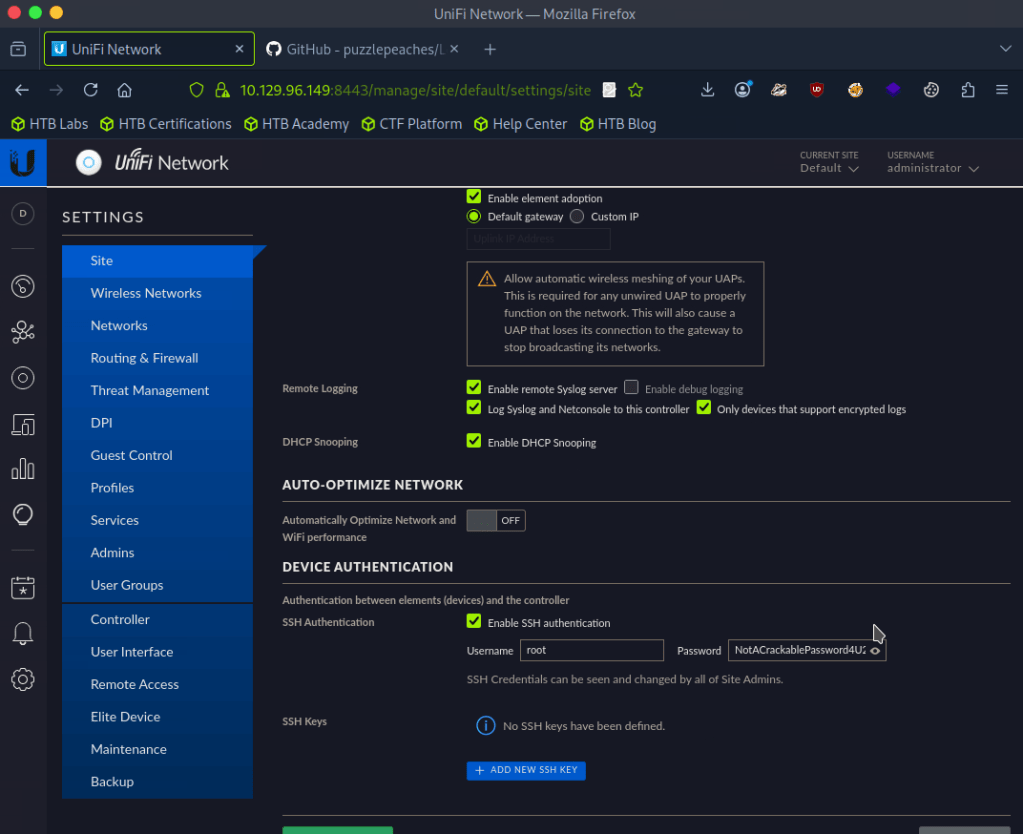Click the Settings gear icon in the sidebar
1023x834 pixels.
[x=22, y=680]
